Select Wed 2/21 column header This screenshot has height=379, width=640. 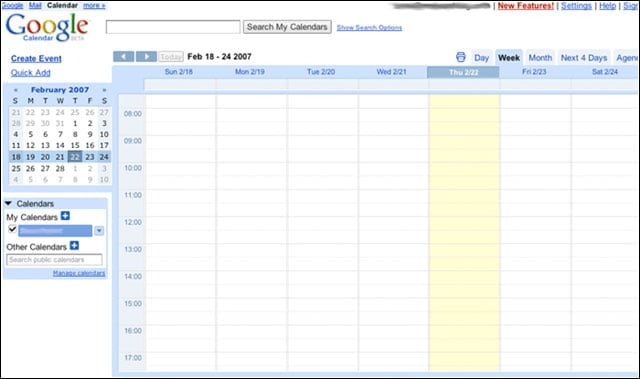[391, 72]
